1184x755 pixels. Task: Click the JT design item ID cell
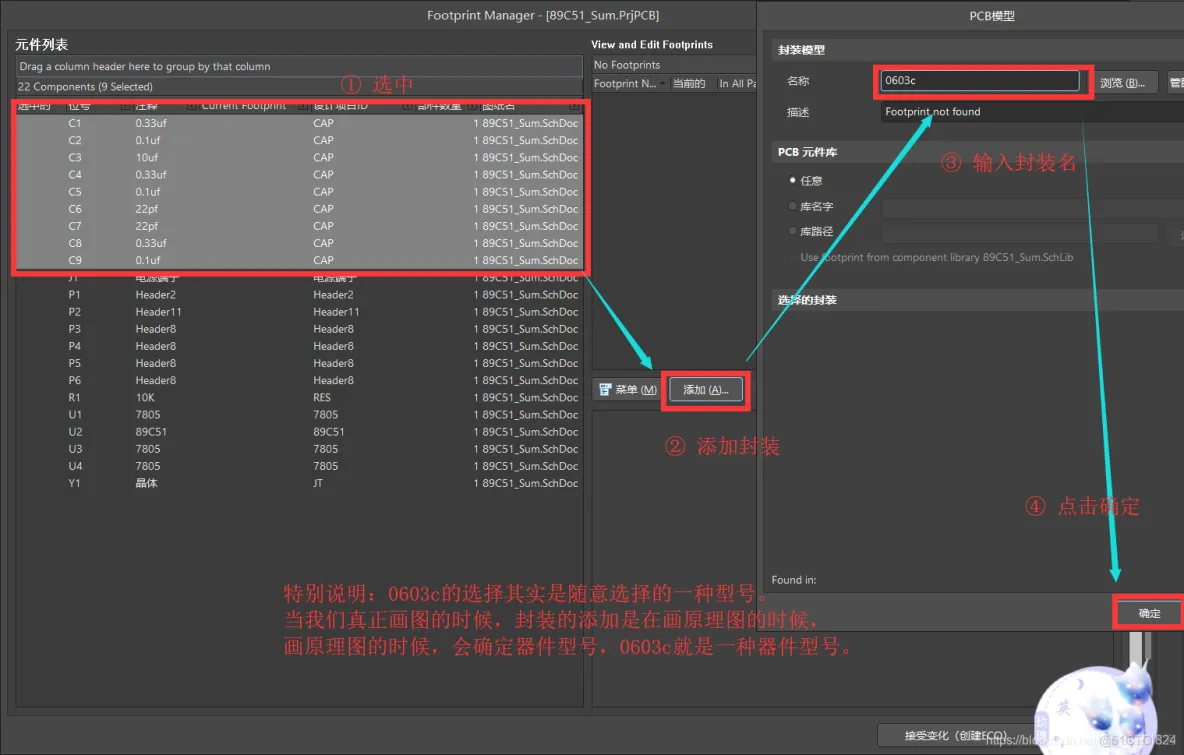click(x=318, y=483)
